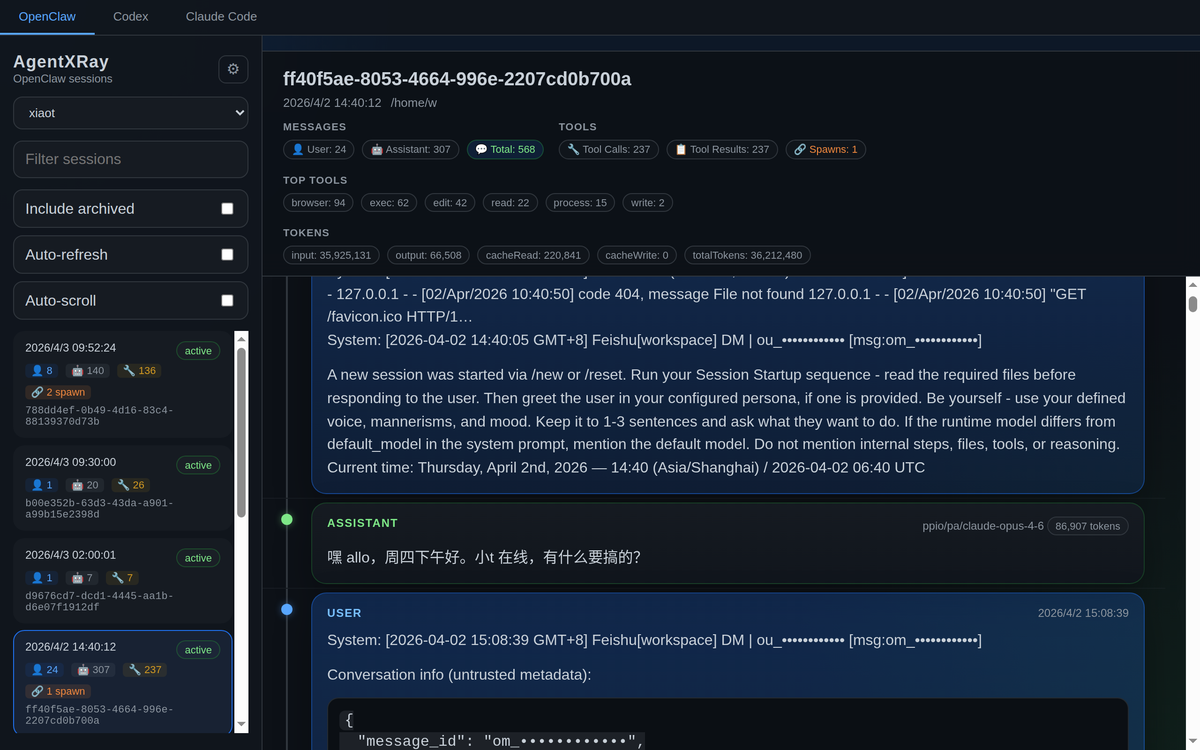This screenshot has width=1200, height=750.
Task: Switch to the Codex tab
Action: (131, 16)
